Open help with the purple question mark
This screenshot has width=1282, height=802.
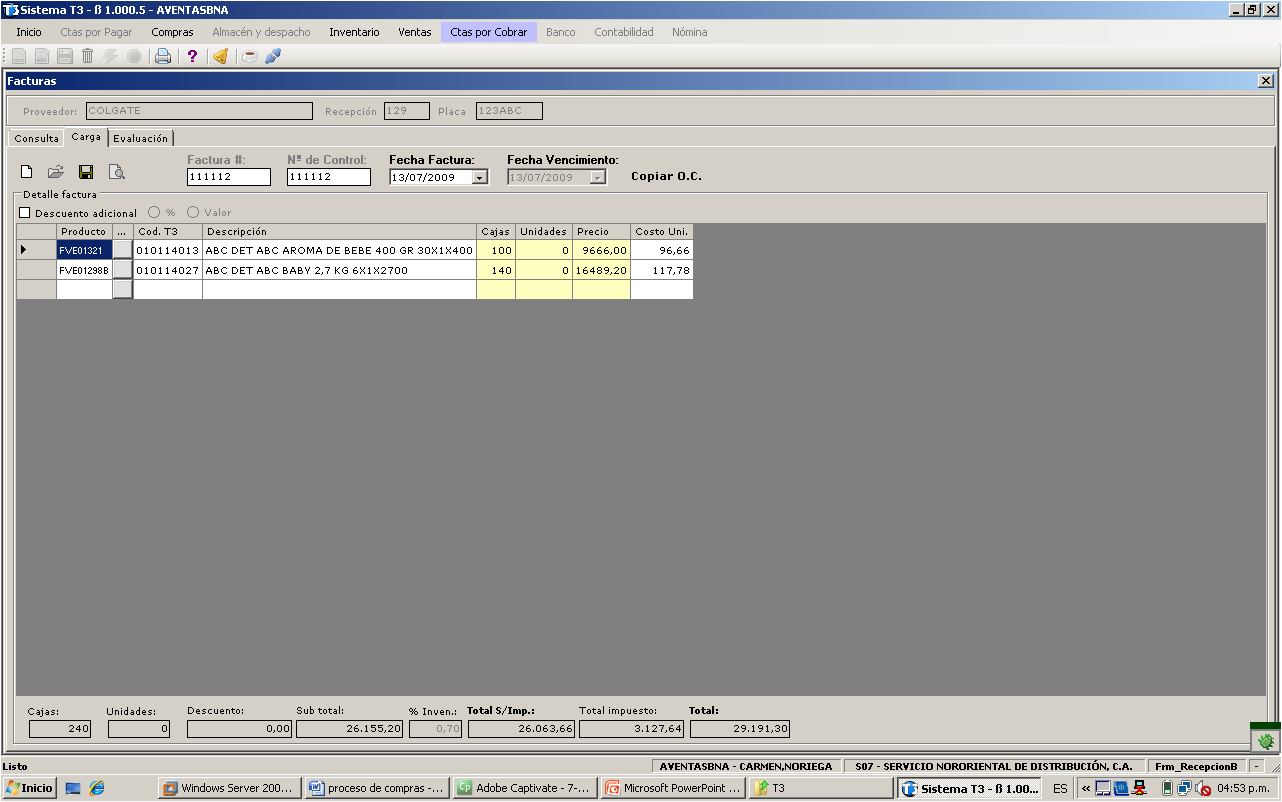coord(192,56)
